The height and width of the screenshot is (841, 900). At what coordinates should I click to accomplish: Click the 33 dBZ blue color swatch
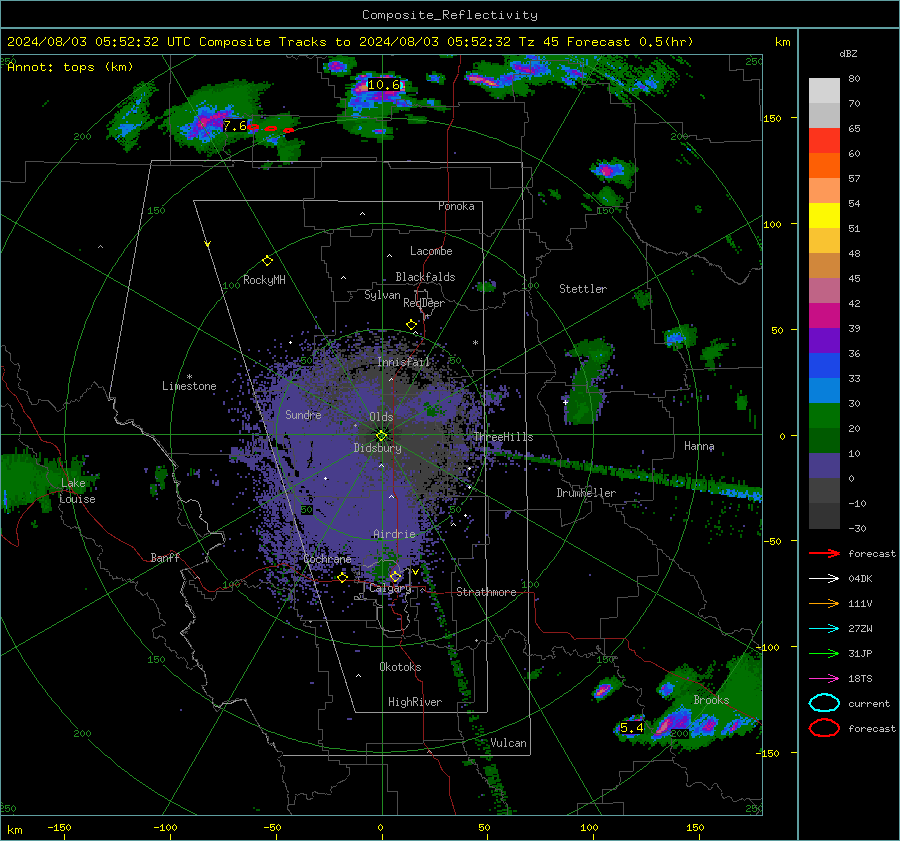coord(824,365)
